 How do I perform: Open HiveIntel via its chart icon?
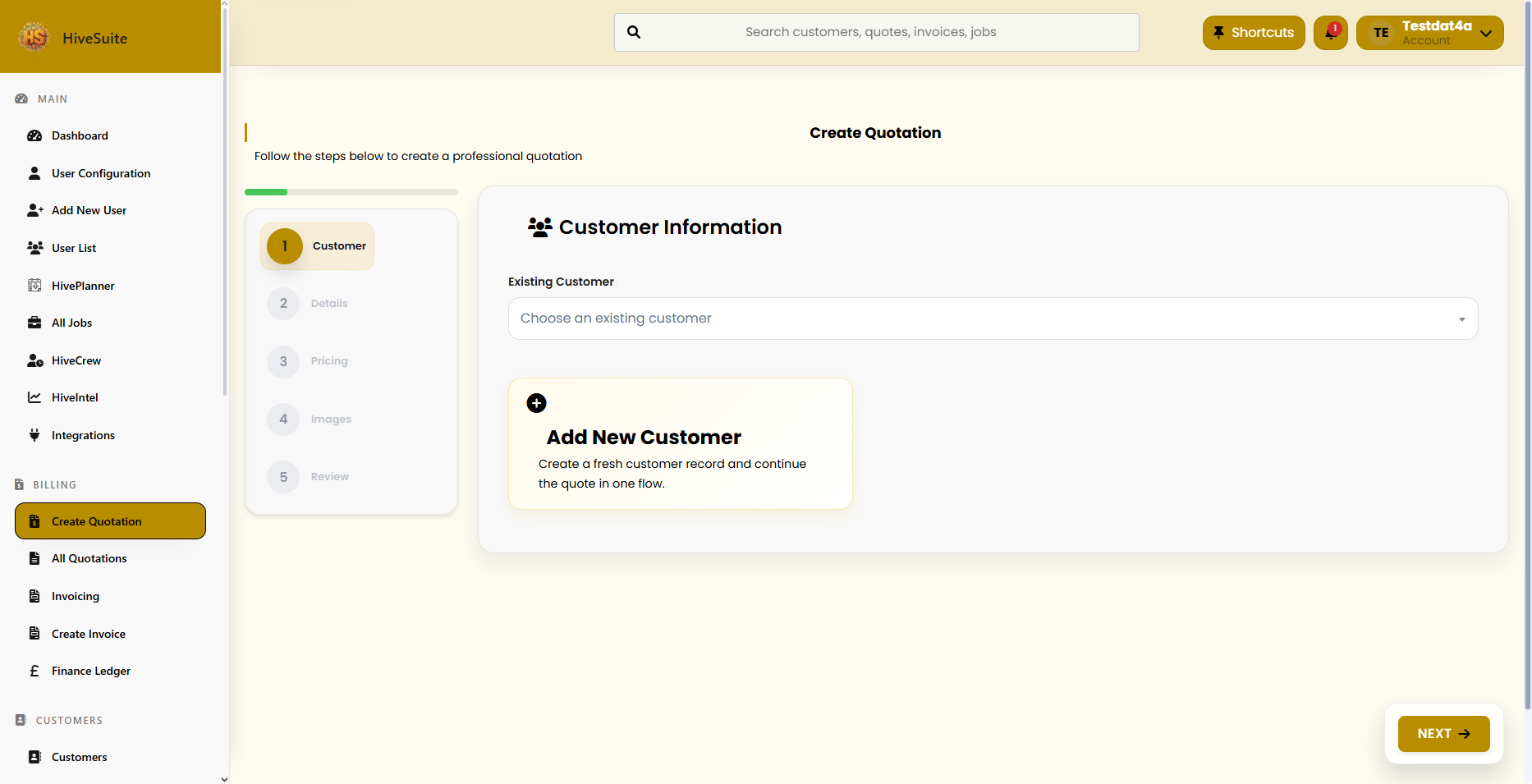[34, 397]
